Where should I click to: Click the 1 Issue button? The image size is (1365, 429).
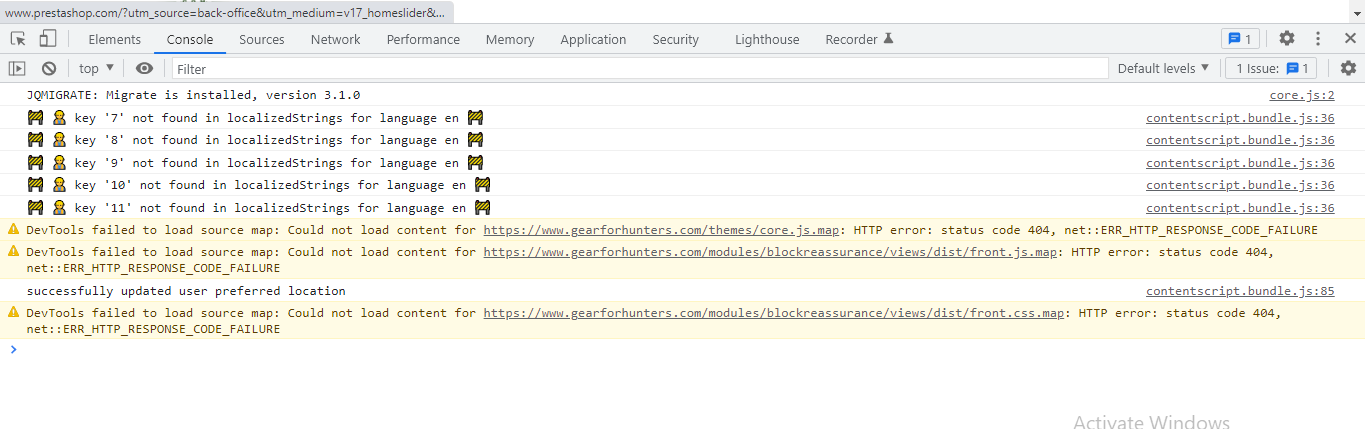click(1273, 68)
